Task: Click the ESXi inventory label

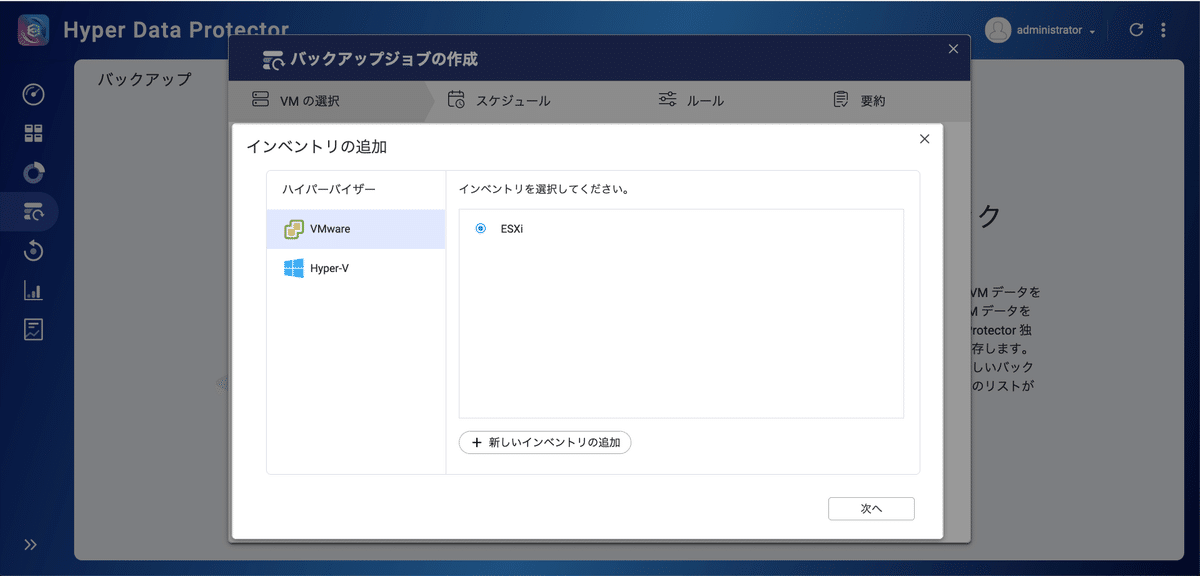Action: click(512, 229)
